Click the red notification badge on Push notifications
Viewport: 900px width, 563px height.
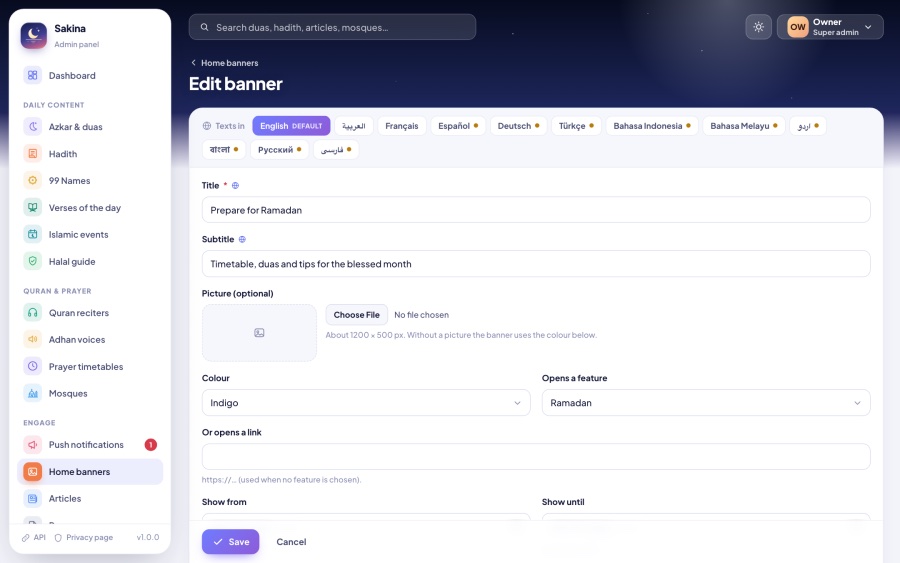[150, 445]
